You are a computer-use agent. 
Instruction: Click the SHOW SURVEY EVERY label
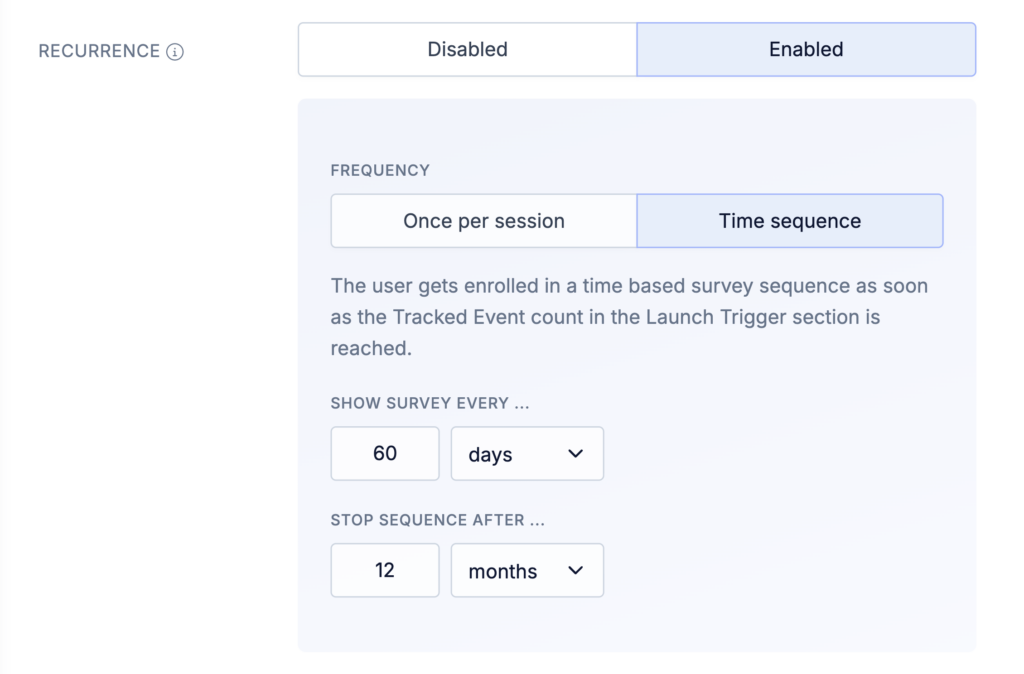click(x=430, y=404)
